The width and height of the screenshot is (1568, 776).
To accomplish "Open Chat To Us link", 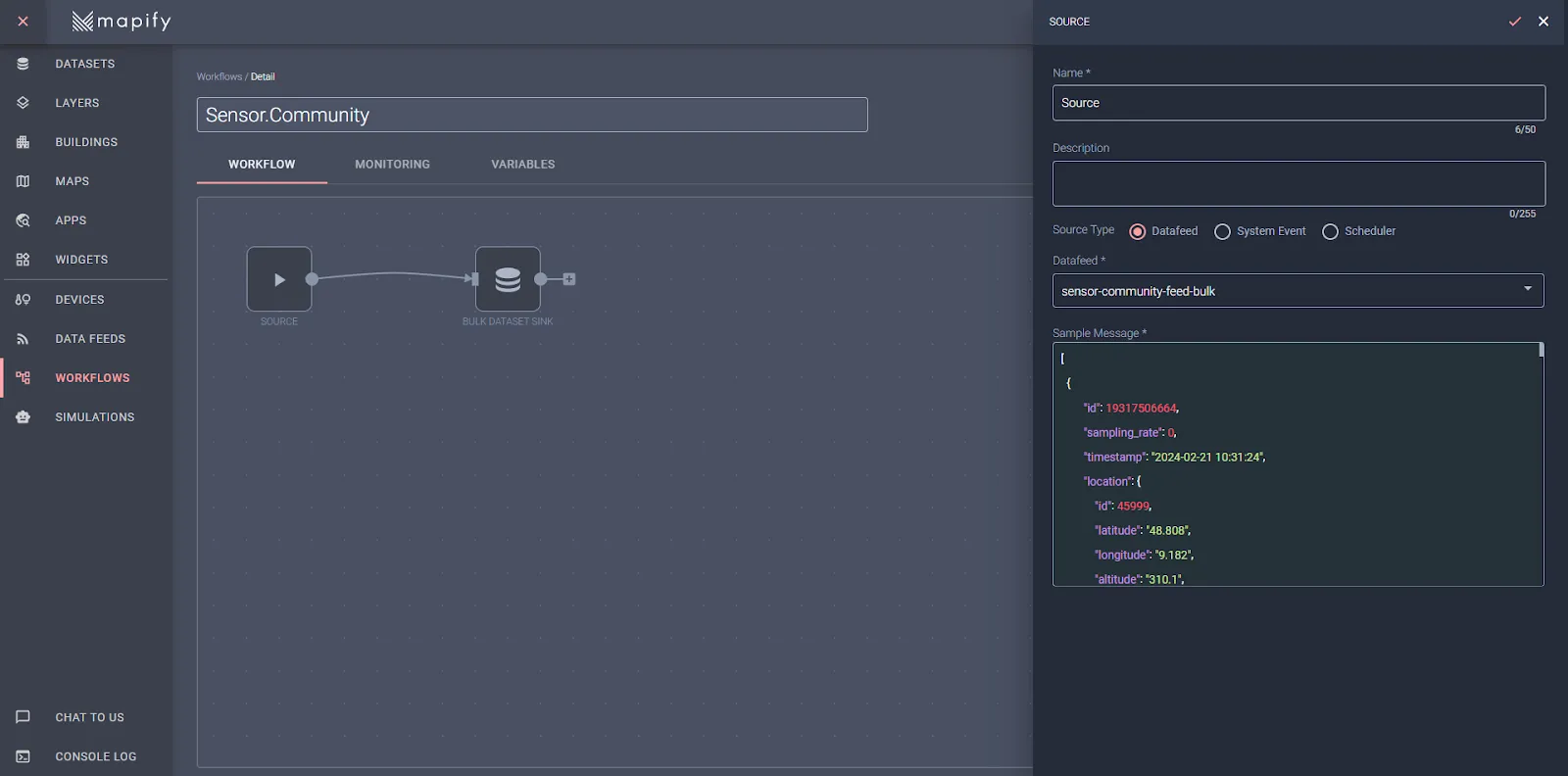I will [90, 717].
